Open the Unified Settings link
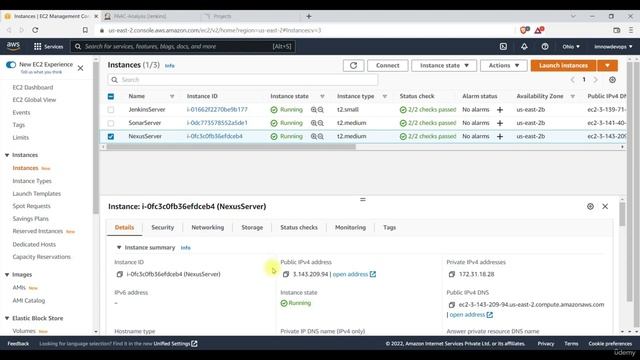This screenshot has width=640, height=360. [175, 344]
